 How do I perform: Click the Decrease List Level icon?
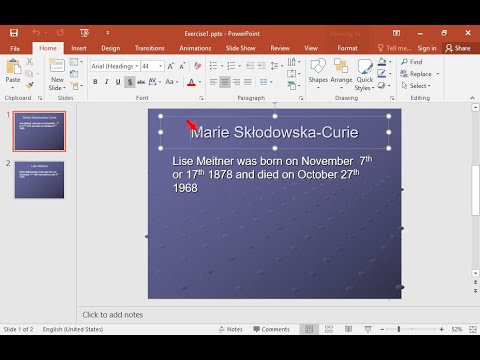click(x=250, y=66)
